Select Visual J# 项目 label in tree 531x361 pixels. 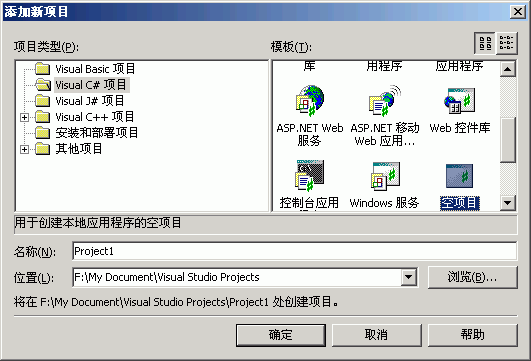tap(90, 101)
